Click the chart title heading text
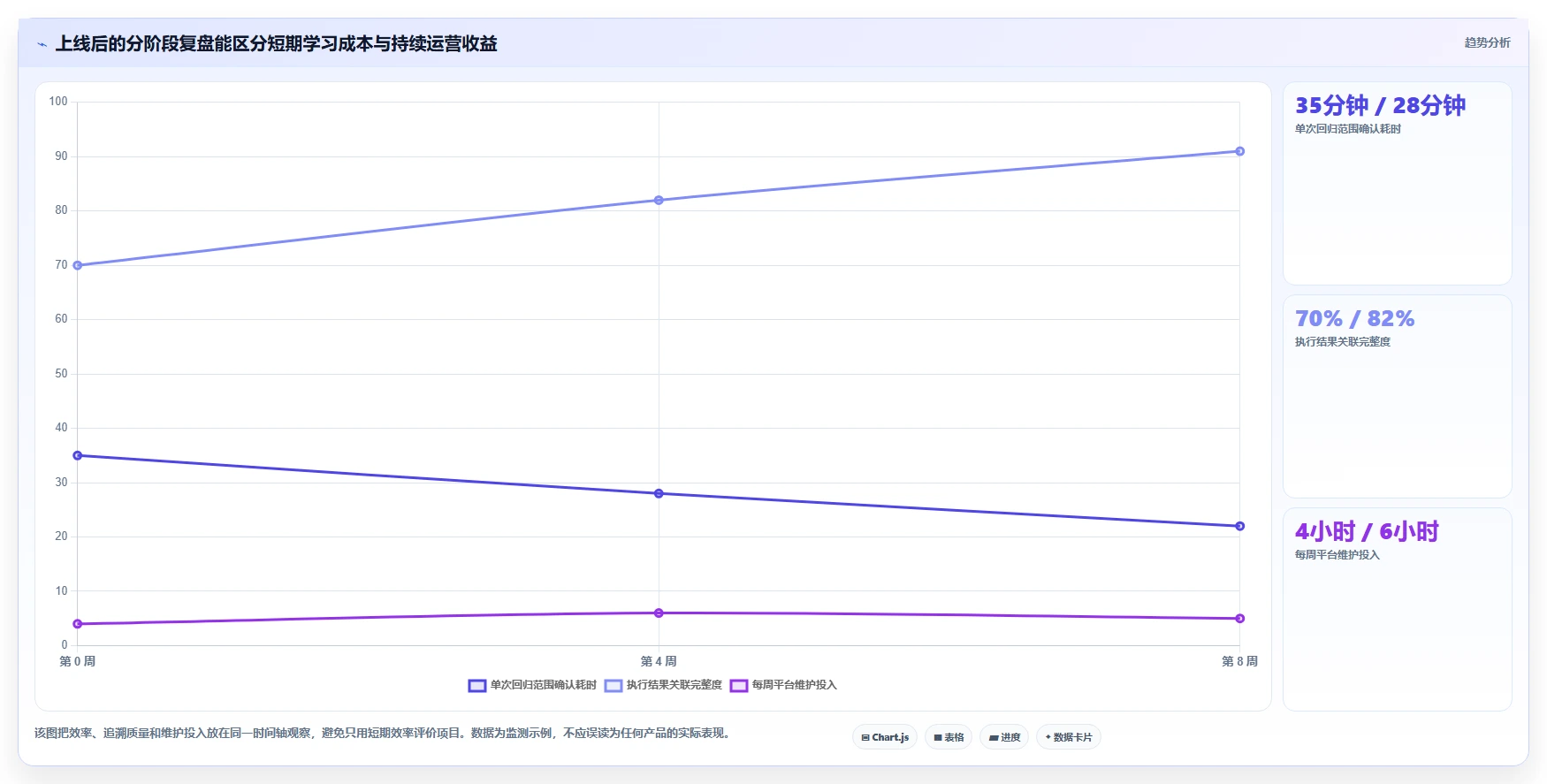The height and width of the screenshot is (784, 1547). coord(276,43)
